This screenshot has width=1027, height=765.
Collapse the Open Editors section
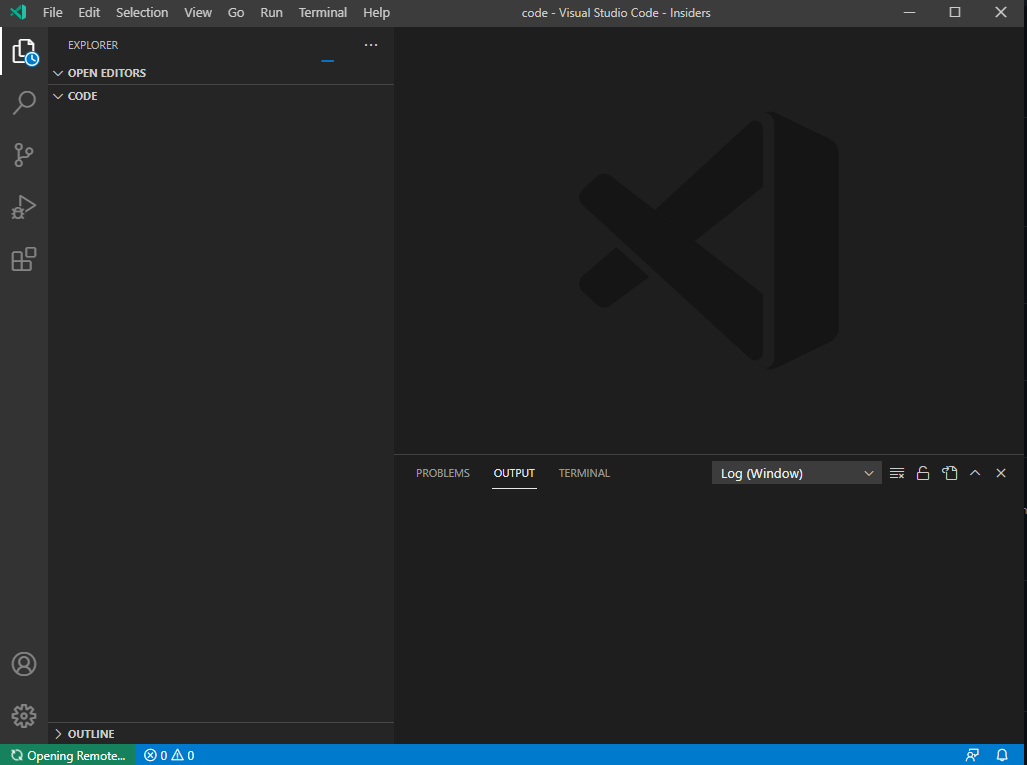tap(221, 73)
